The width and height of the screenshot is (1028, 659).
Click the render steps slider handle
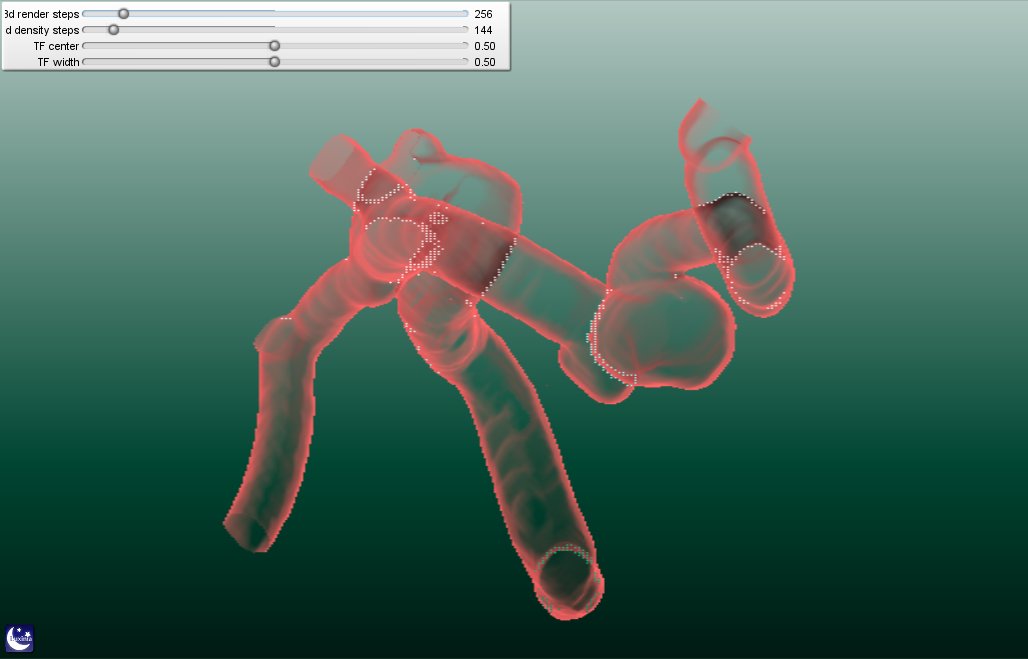coord(123,14)
